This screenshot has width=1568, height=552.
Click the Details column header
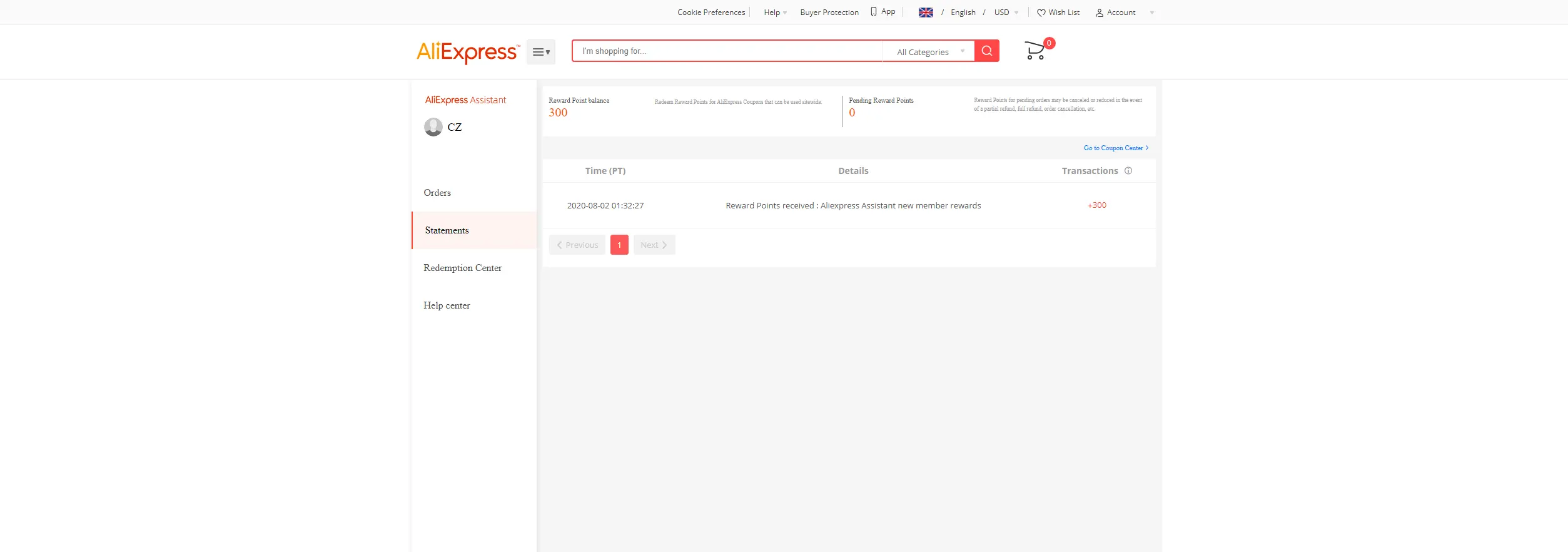(853, 171)
